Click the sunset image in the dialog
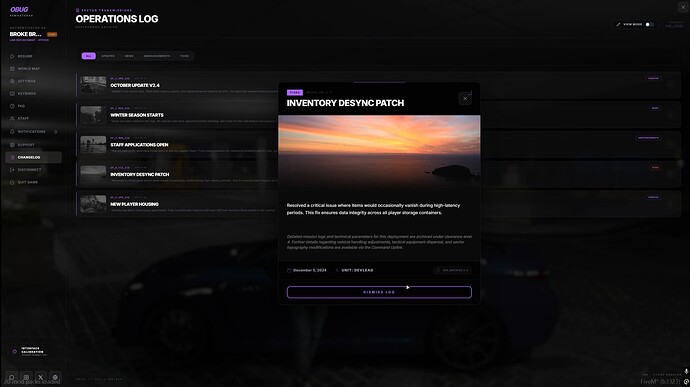 tap(379, 152)
